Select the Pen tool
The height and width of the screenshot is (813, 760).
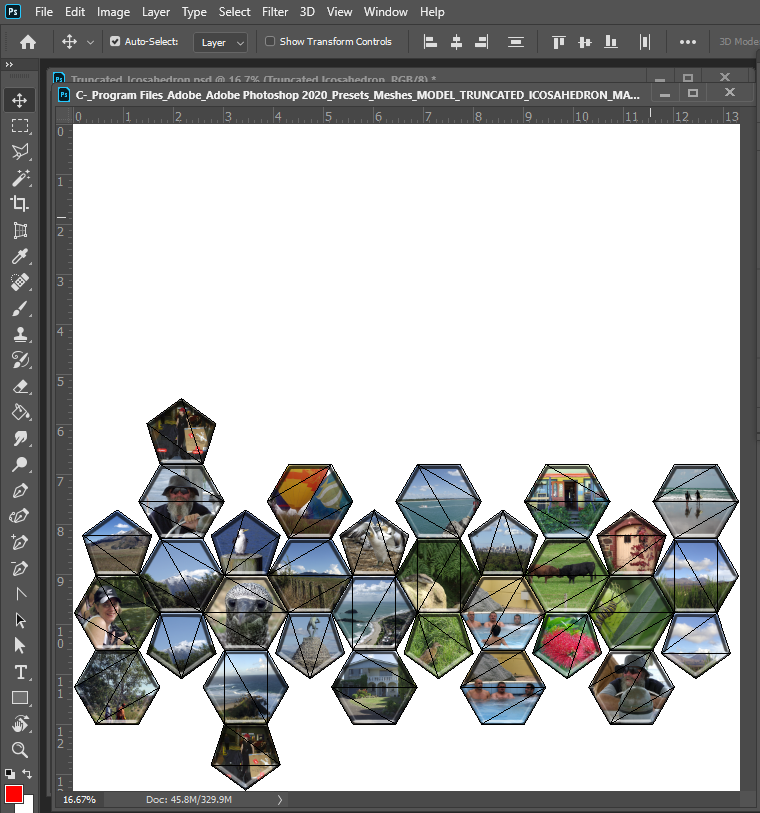(x=20, y=490)
